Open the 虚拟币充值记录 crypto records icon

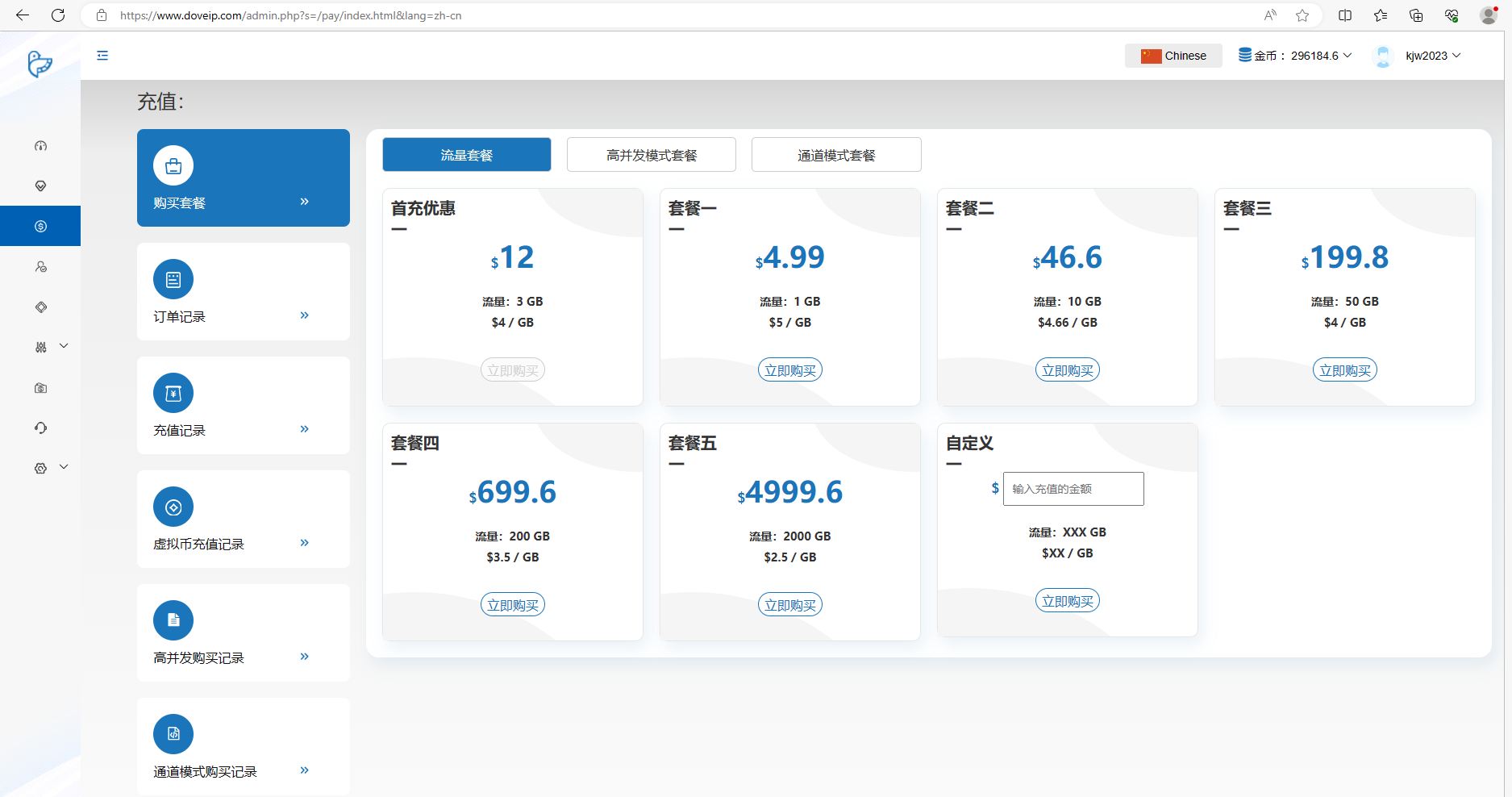click(173, 507)
